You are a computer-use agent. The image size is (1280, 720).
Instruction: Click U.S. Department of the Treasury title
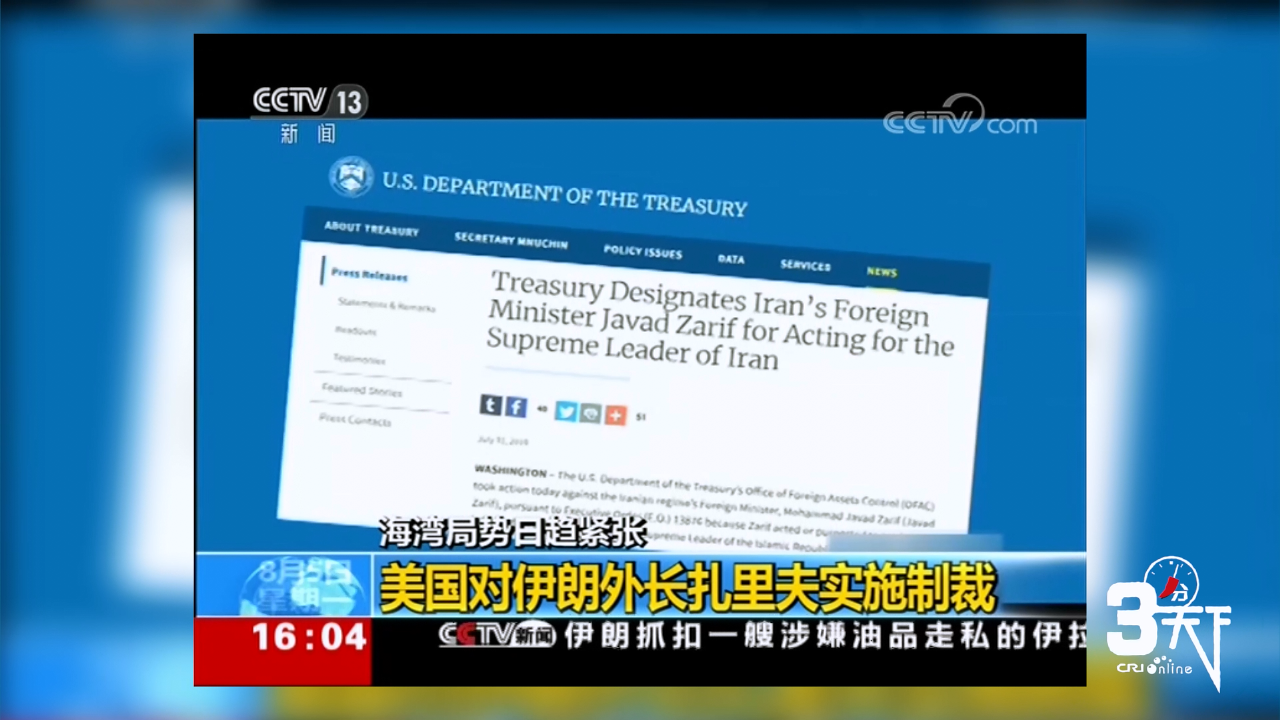pos(565,194)
